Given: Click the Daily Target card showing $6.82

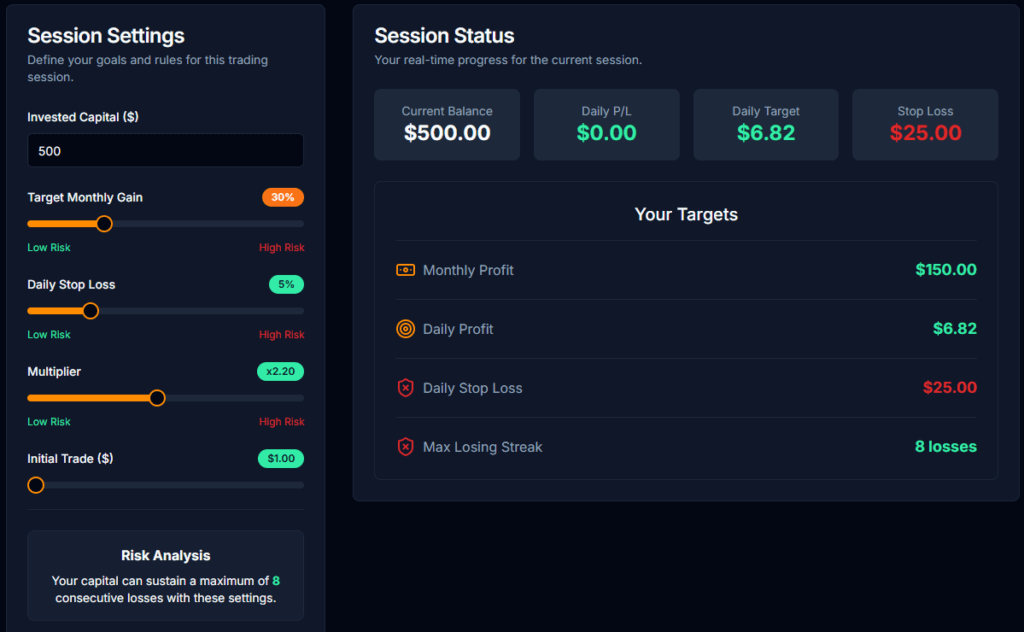Looking at the screenshot, I should pyautogui.click(x=765, y=124).
